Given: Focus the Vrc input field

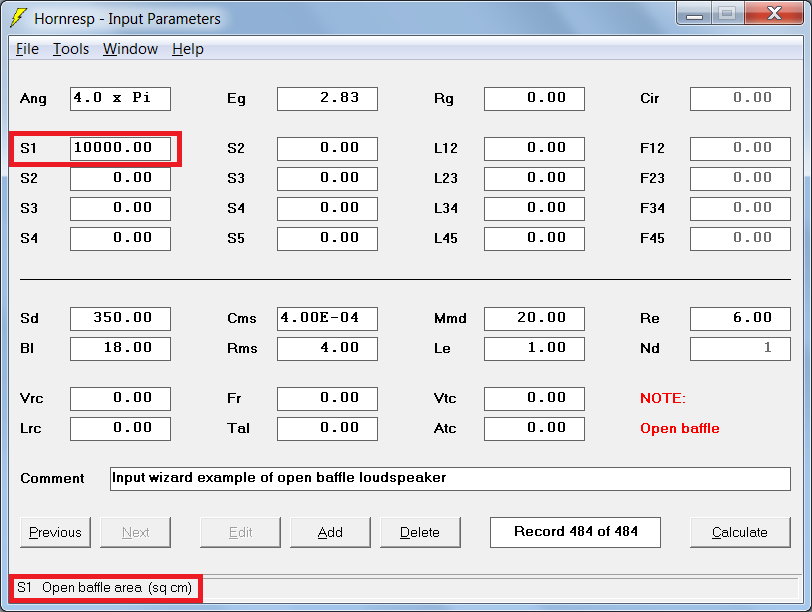Looking at the screenshot, I should pyautogui.click(x=120, y=399).
